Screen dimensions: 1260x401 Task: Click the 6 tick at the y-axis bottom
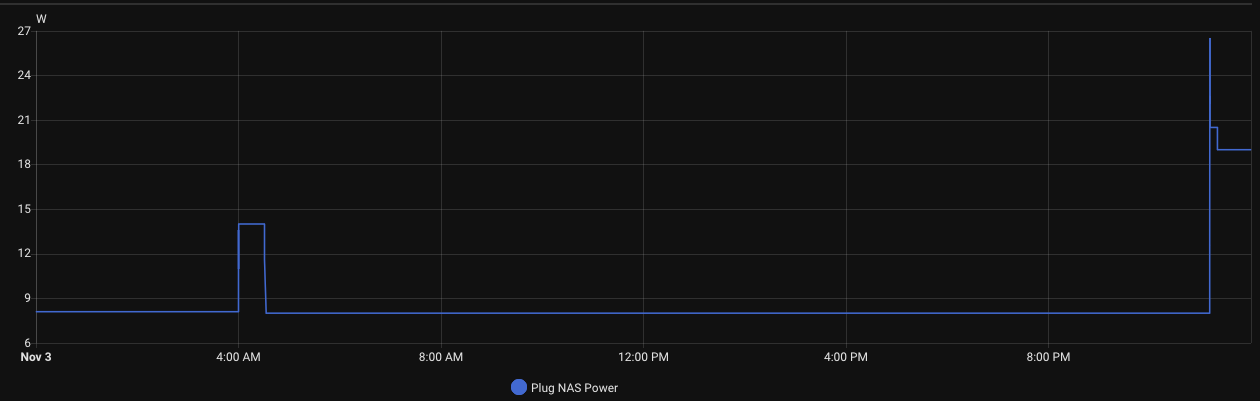[x=28, y=343]
